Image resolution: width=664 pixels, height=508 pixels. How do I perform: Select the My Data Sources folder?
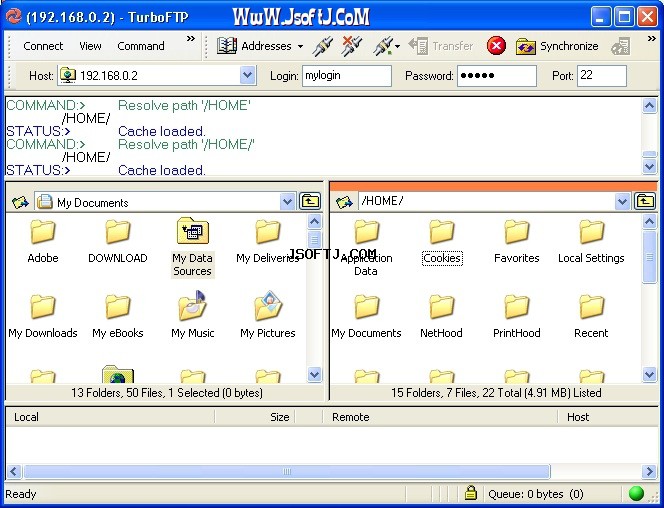[193, 248]
